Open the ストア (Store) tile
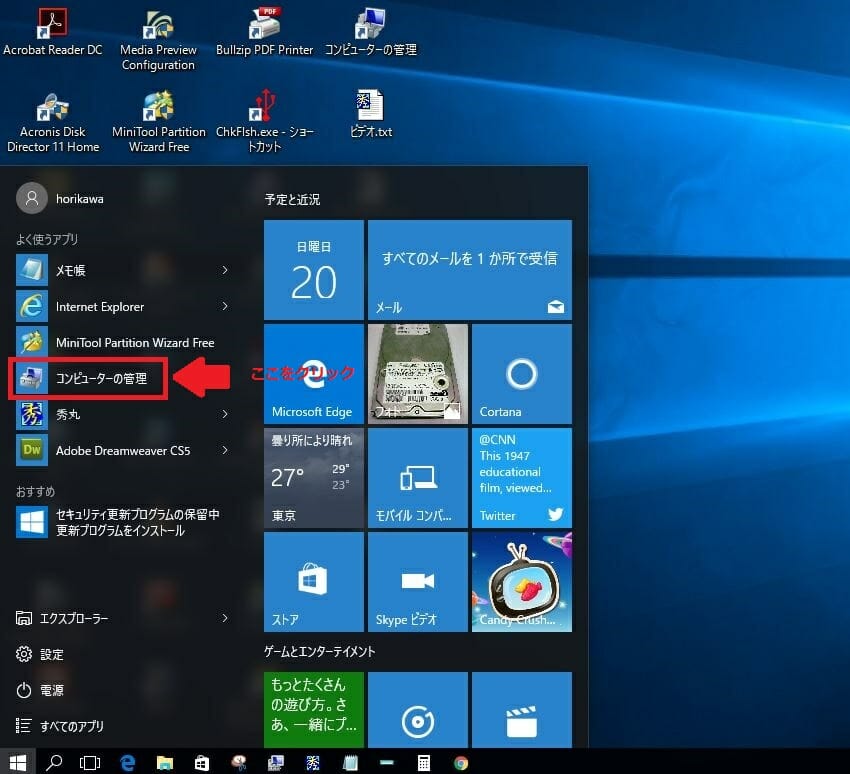 point(313,581)
